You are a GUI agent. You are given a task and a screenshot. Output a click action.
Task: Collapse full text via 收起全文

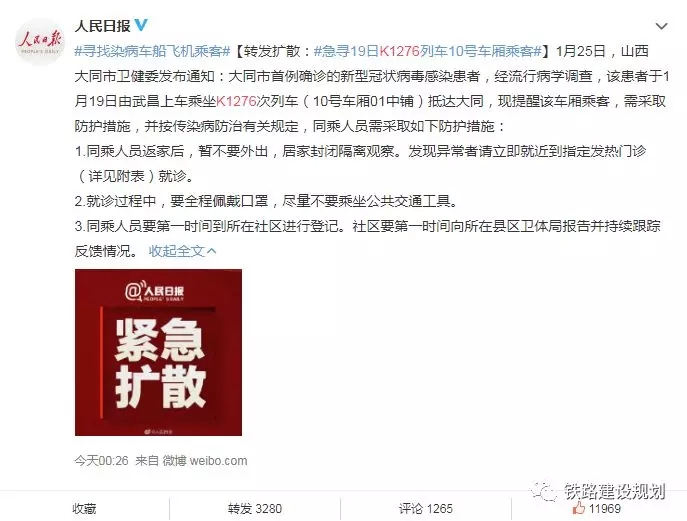click(177, 251)
